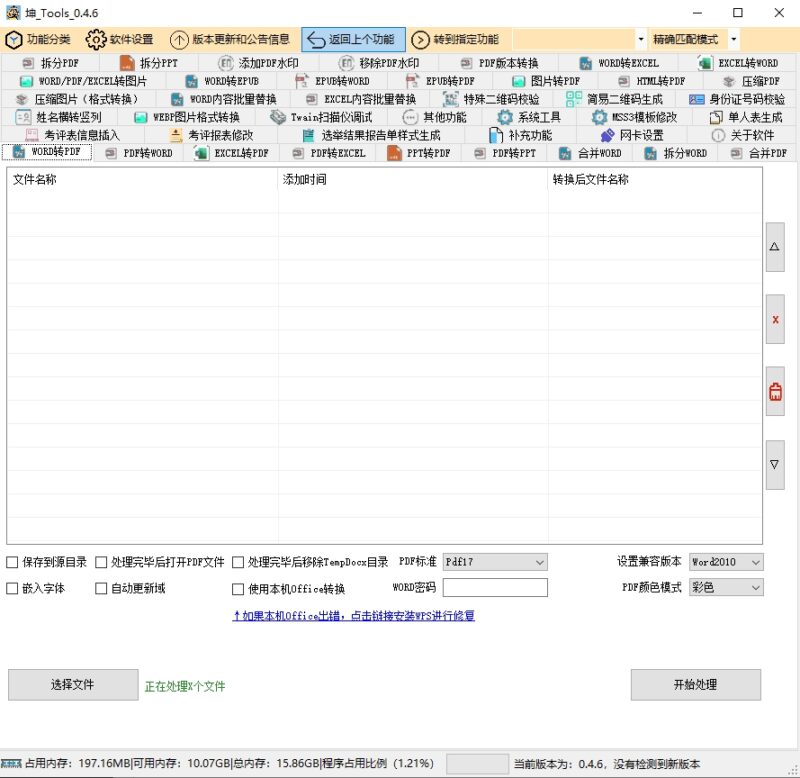This screenshot has width=800, height=778.
Task: Click 选择文件 button
Action: tap(73, 685)
